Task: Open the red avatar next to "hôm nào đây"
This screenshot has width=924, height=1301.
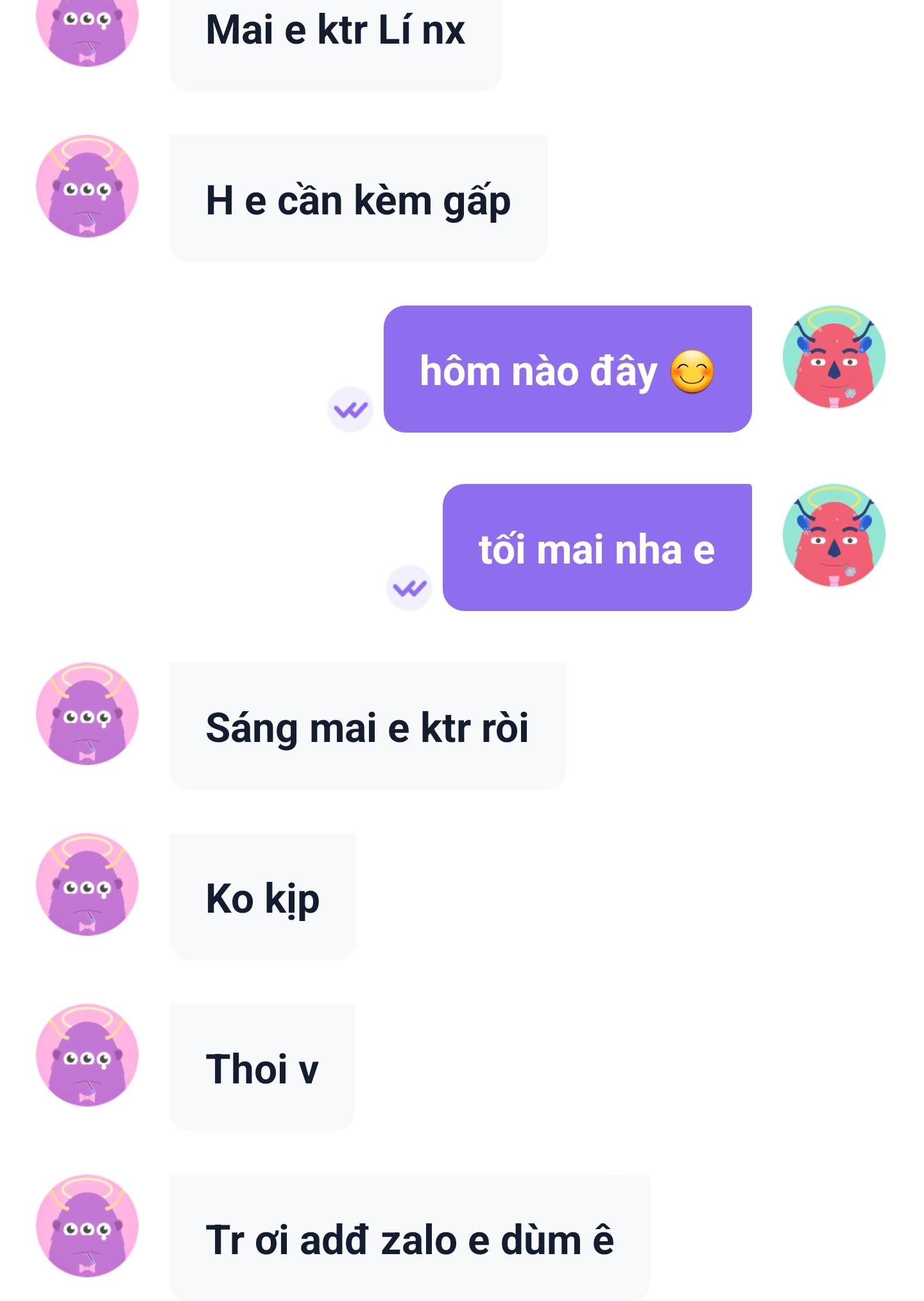Action: pyautogui.click(x=834, y=357)
